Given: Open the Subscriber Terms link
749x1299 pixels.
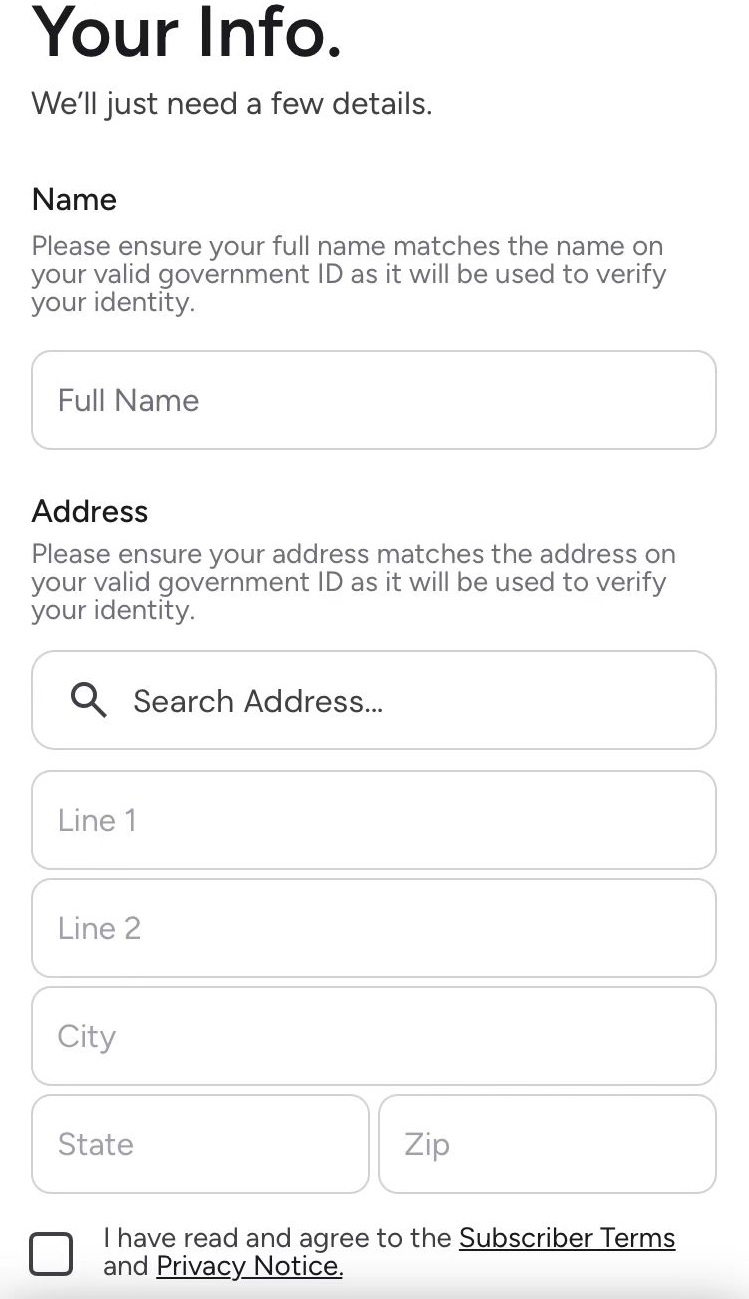Looking at the screenshot, I should point(567,1238).
